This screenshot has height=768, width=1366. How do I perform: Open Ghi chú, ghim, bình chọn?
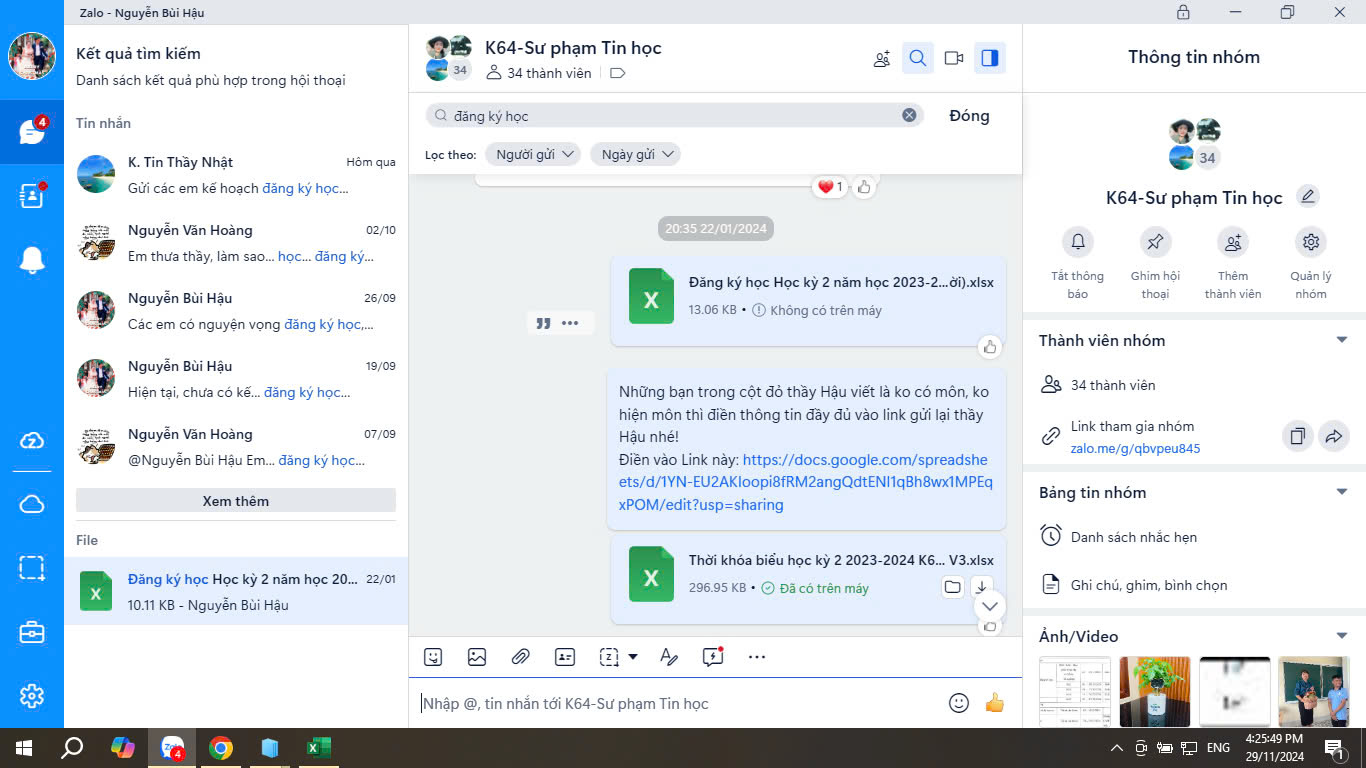pyautogui.click(x=1194, y=585)
